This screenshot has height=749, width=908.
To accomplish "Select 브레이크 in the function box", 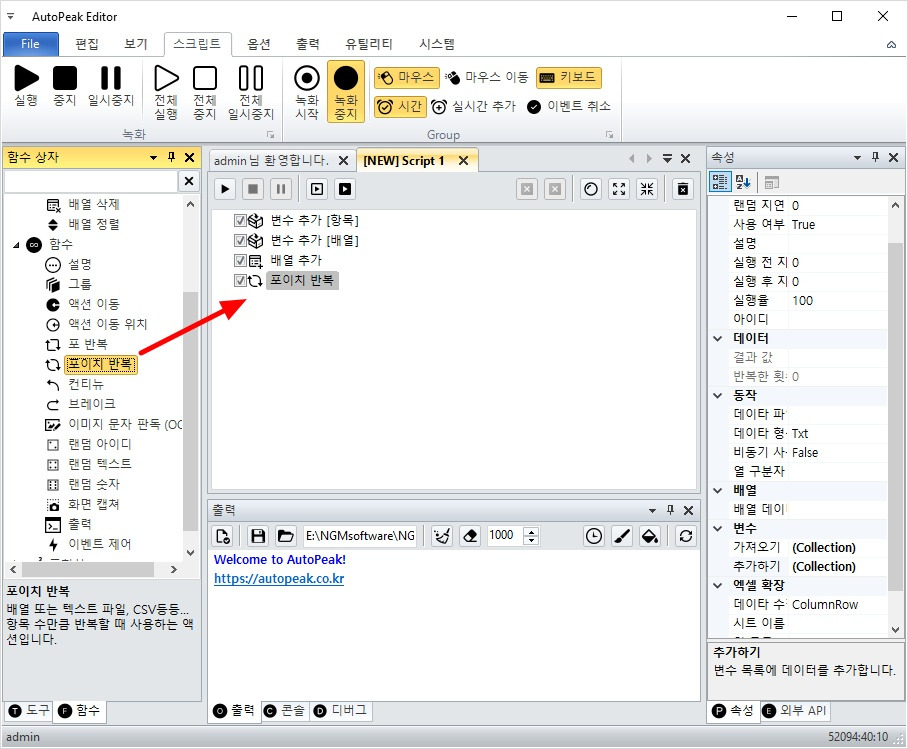I will click(91, 404).
